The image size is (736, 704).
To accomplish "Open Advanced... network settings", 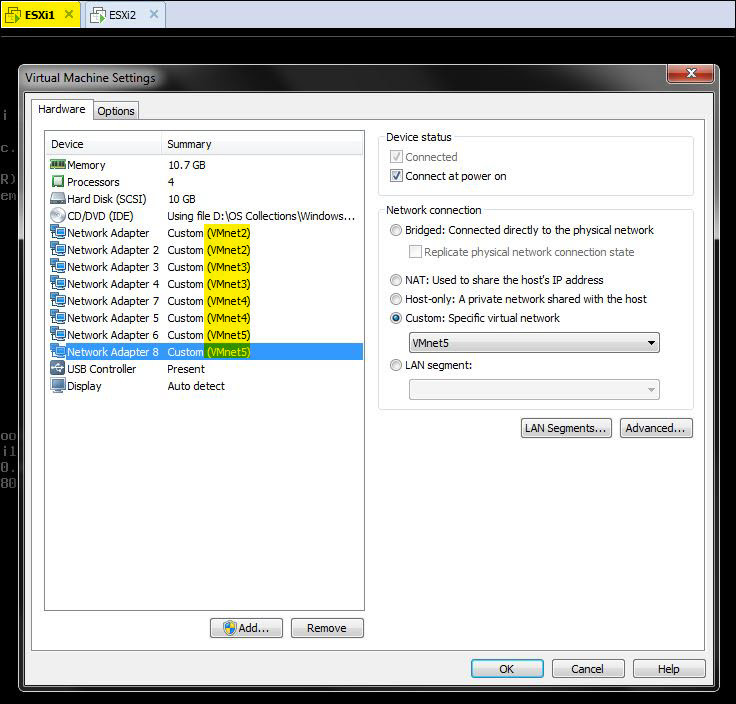I will click(x=656, y=428).
